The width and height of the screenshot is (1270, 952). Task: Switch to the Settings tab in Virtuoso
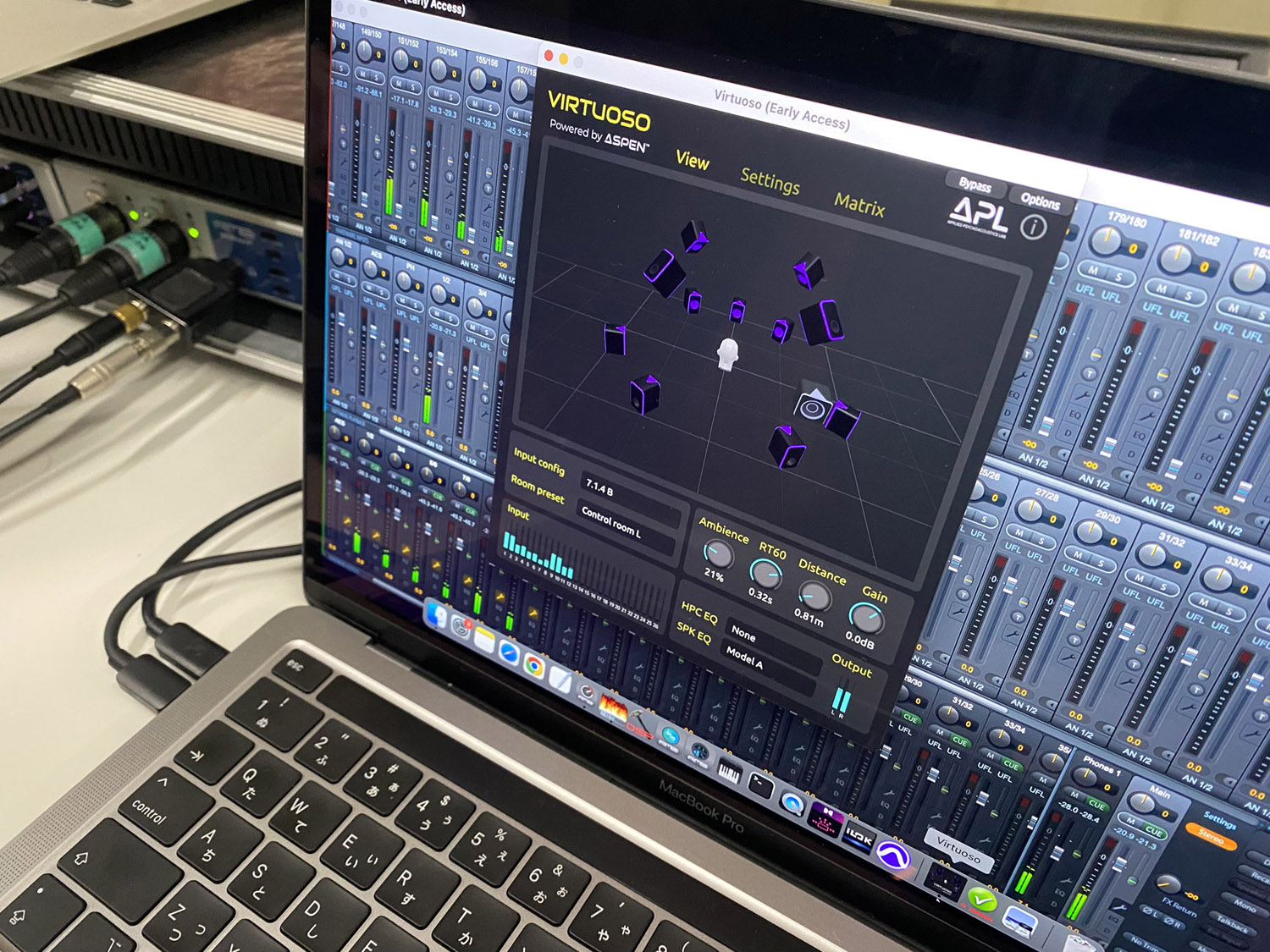click(x=770, y=180)
